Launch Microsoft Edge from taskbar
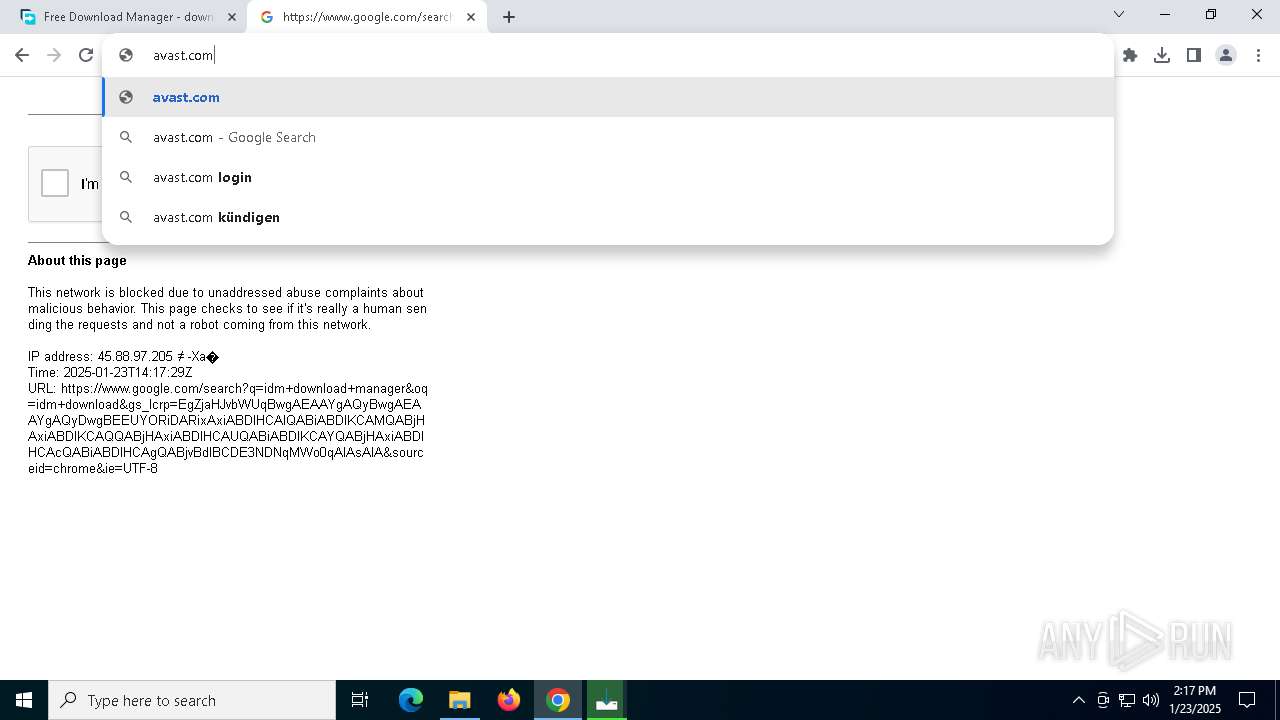The image size is (1280, 720). coord(411,700)
